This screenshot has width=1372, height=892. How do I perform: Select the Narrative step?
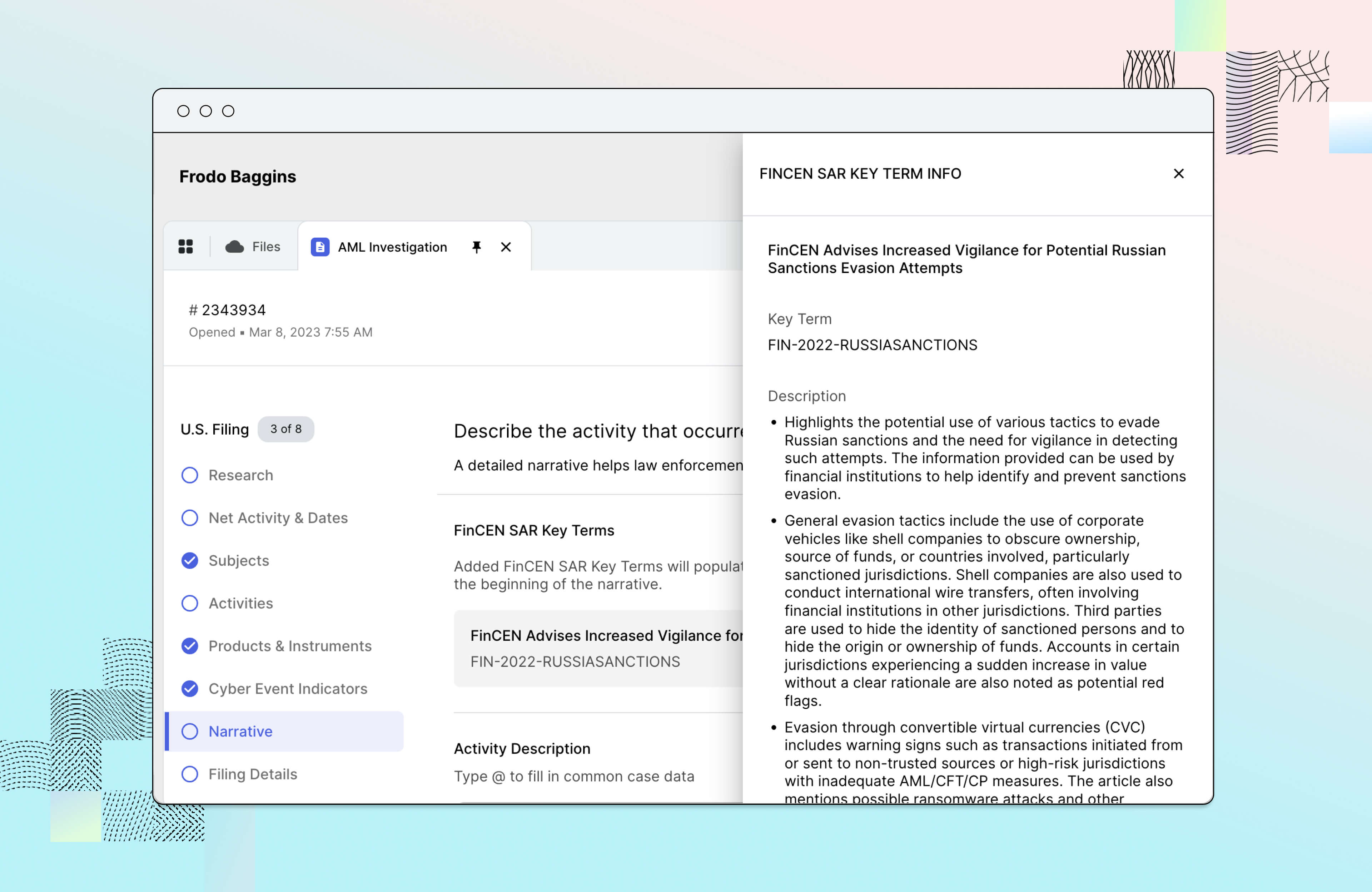[x=285, y=731]
